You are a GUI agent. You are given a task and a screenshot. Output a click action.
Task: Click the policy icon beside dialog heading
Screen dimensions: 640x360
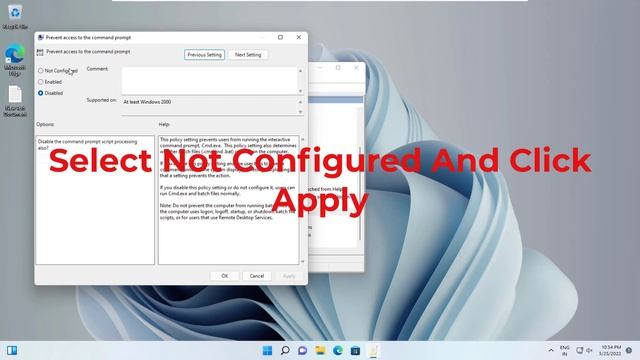(x=40, y=52)
